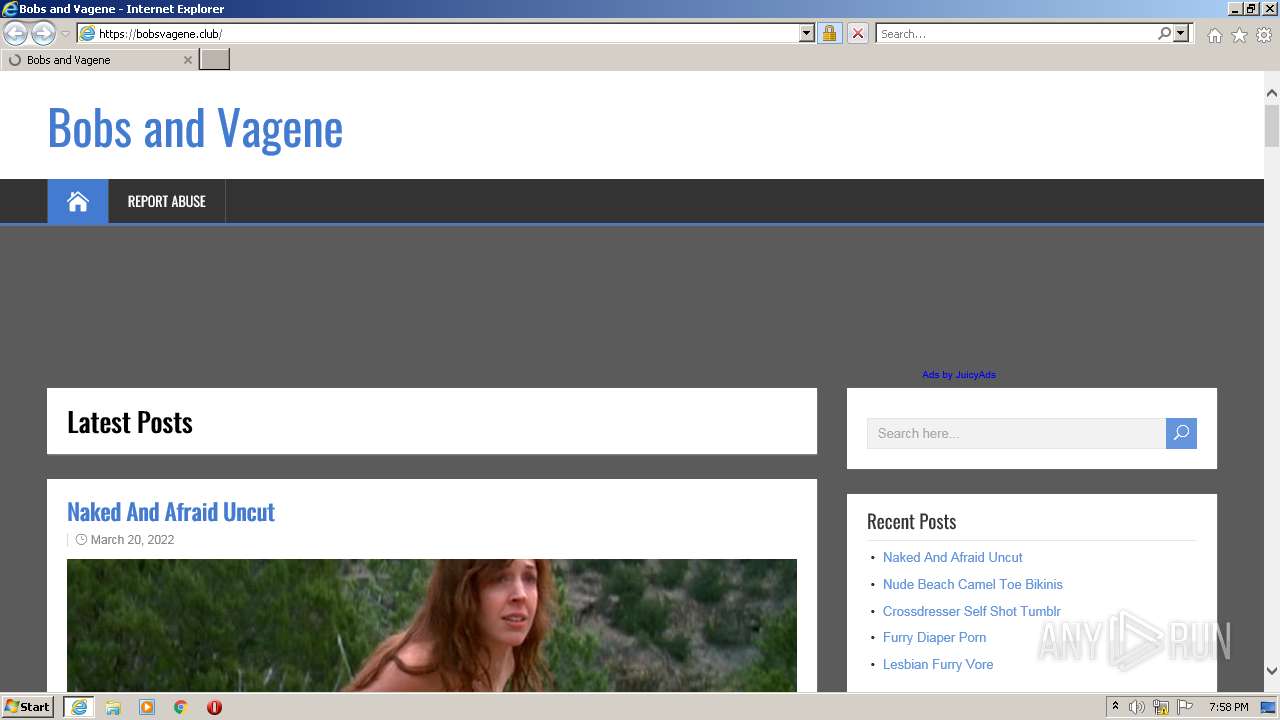Screen dimensions: 1280x720
Task: Go back using the browser Back arrow
Action: (x=15, y=34)
